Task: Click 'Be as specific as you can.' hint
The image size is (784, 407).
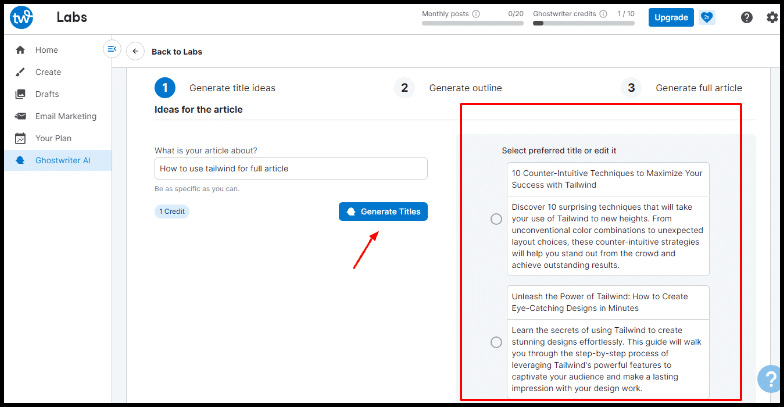Action: click(196, 188)
